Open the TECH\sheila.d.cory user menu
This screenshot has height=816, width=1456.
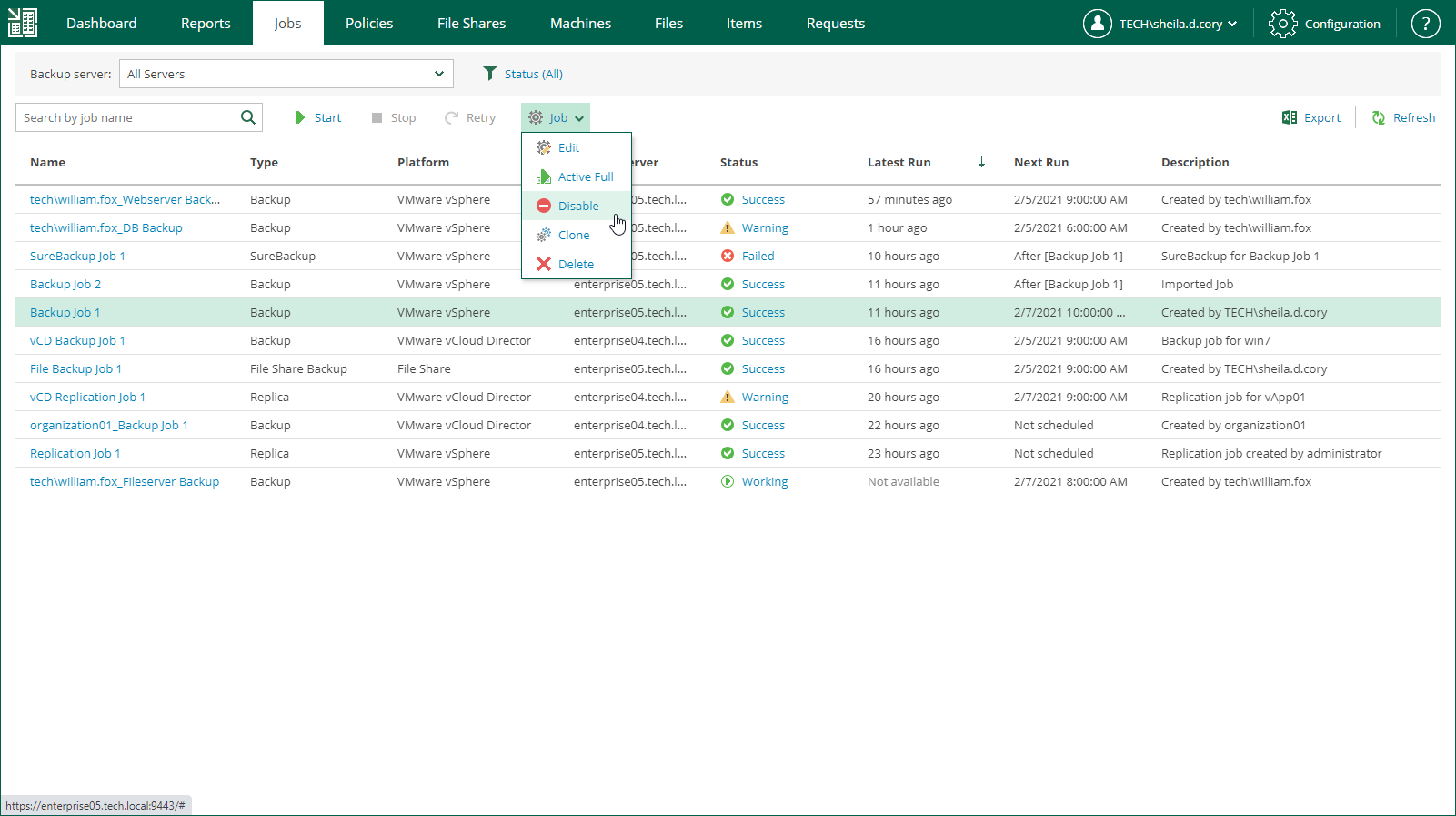(1160, 24)
